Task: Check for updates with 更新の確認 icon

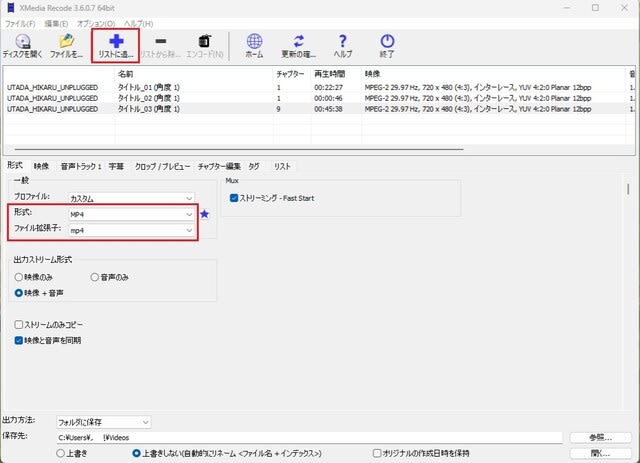Action: 299,46
